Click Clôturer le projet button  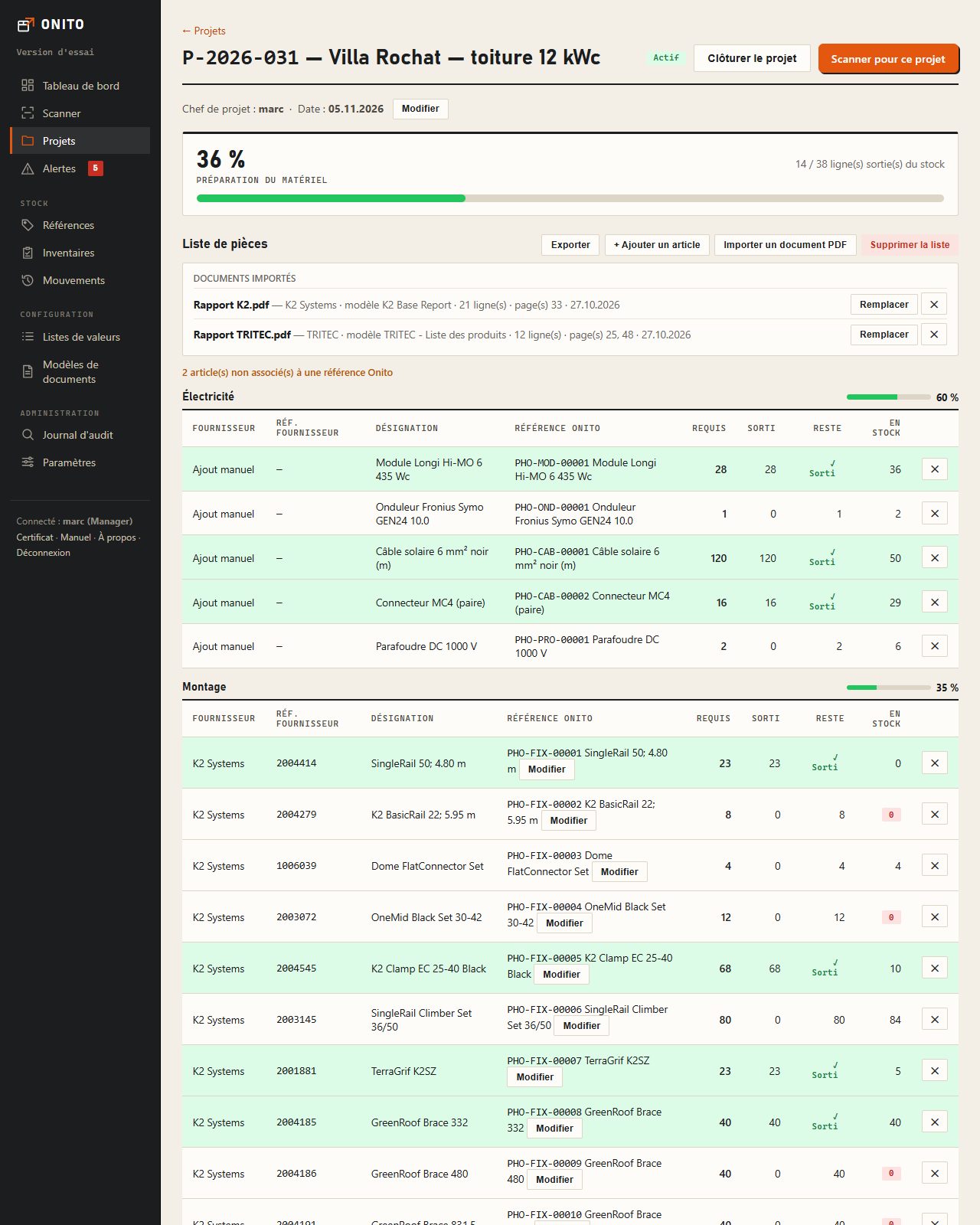click(x=752, y=58)
